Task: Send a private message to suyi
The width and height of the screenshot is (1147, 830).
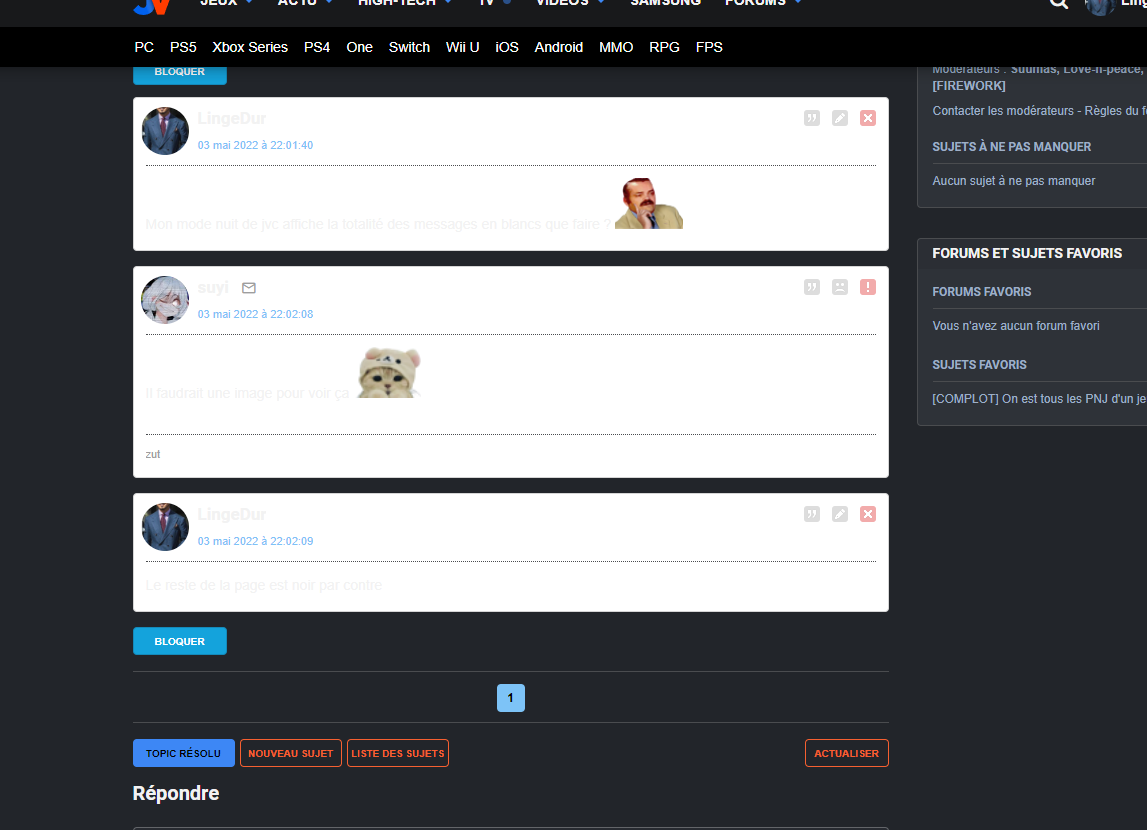Action: point(249,288)
